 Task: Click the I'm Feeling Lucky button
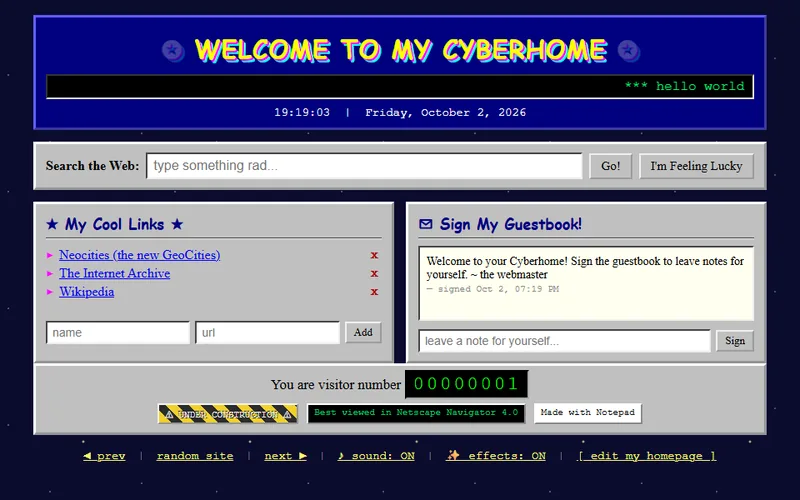pos(696,166)
